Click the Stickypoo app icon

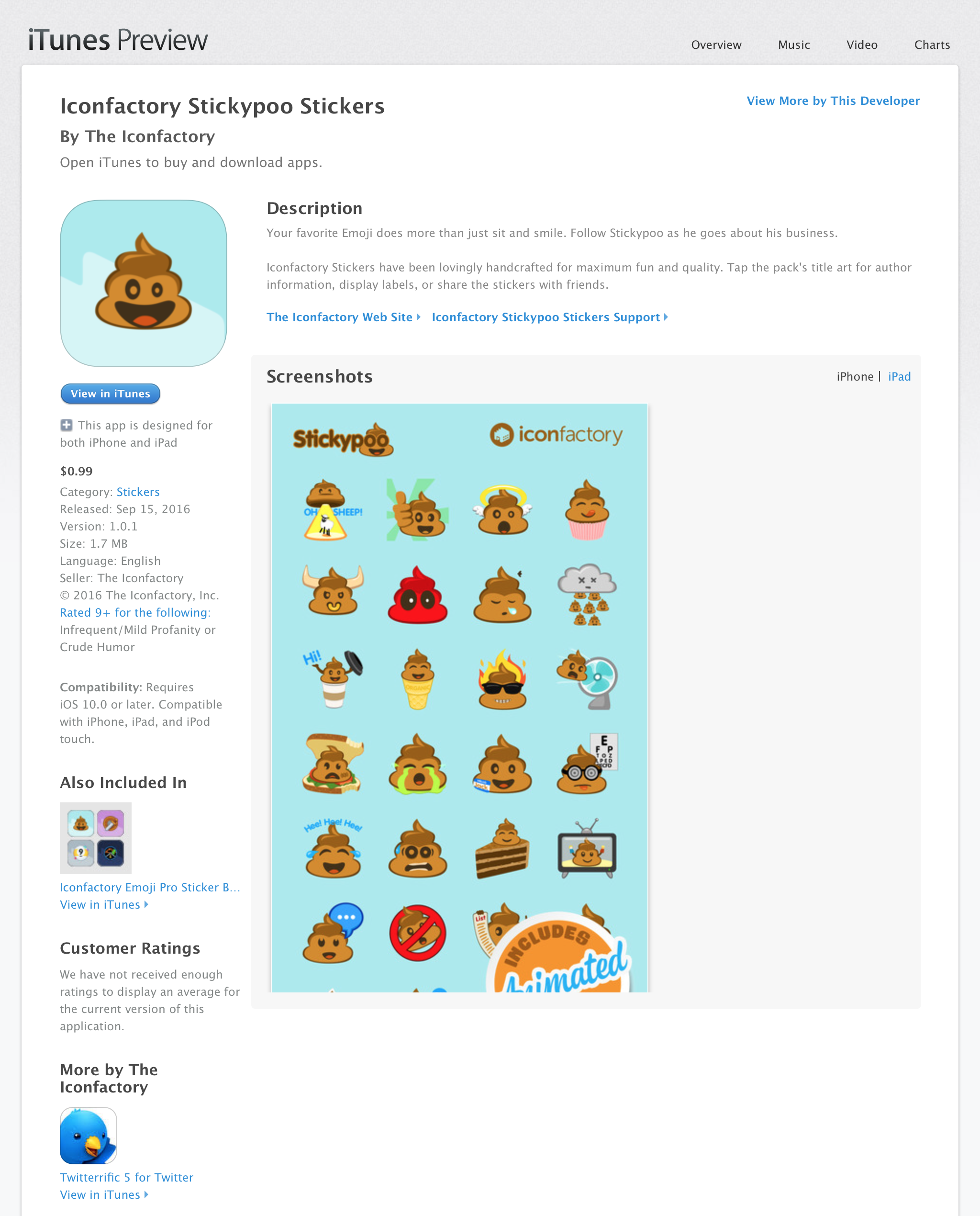pyautogui.click(x=144, y=283)
